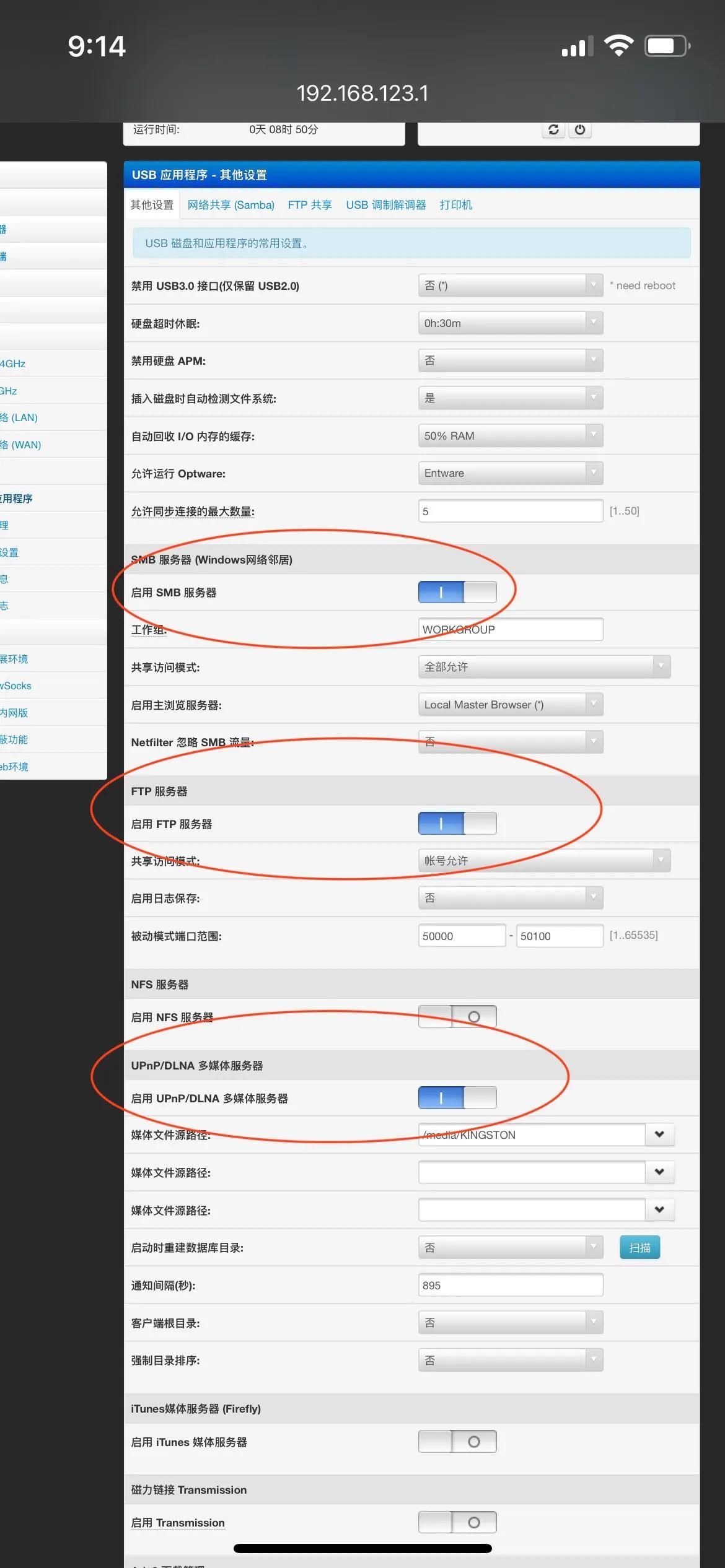This screenshot has height=1568, width=725.
Task: Open the 硬盘超时休眠 dropdown showing 0h:30m
Action: click(x=510, y=323)
